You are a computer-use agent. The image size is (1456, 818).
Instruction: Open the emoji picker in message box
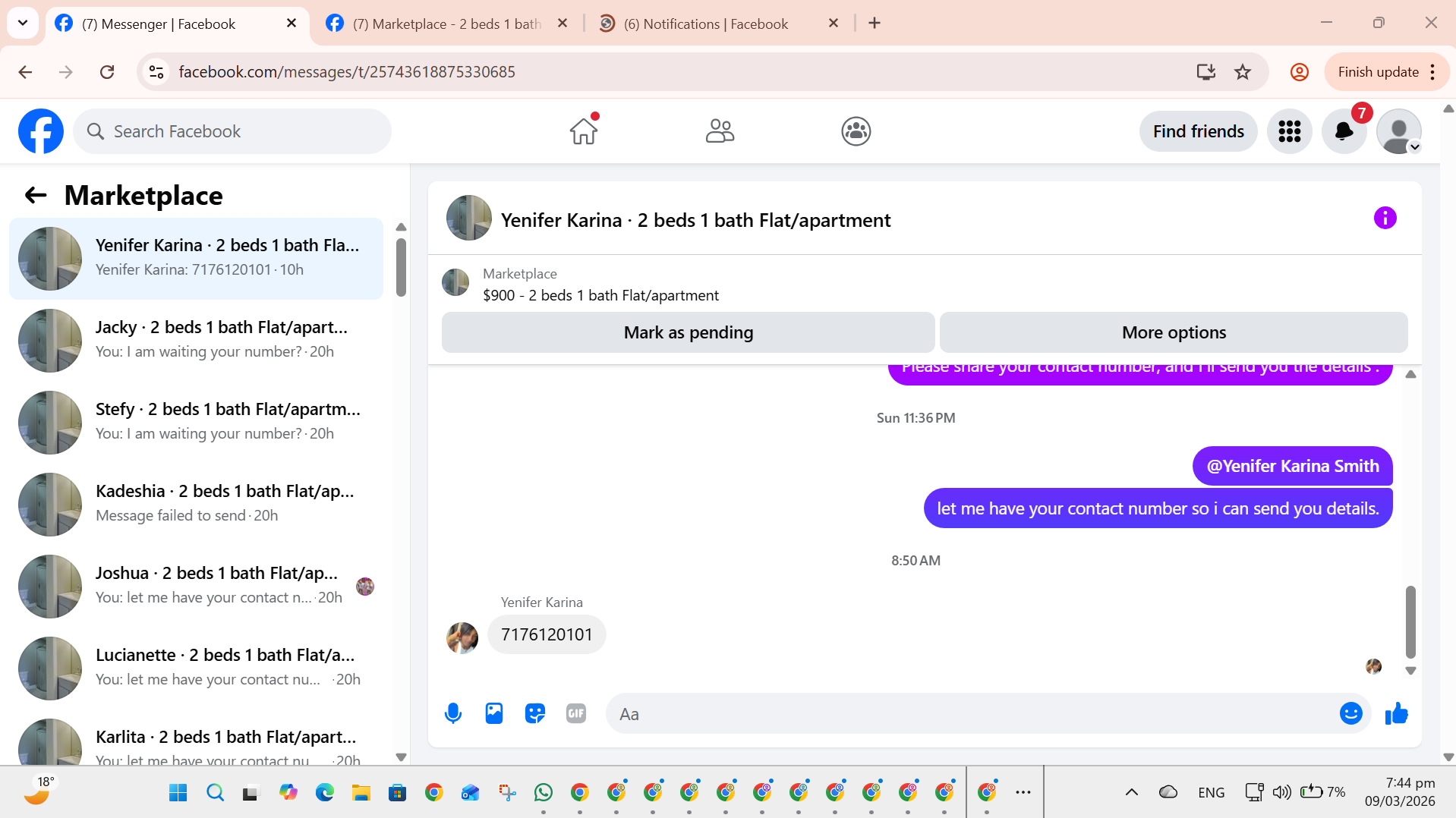click(x=1351, y=713)
